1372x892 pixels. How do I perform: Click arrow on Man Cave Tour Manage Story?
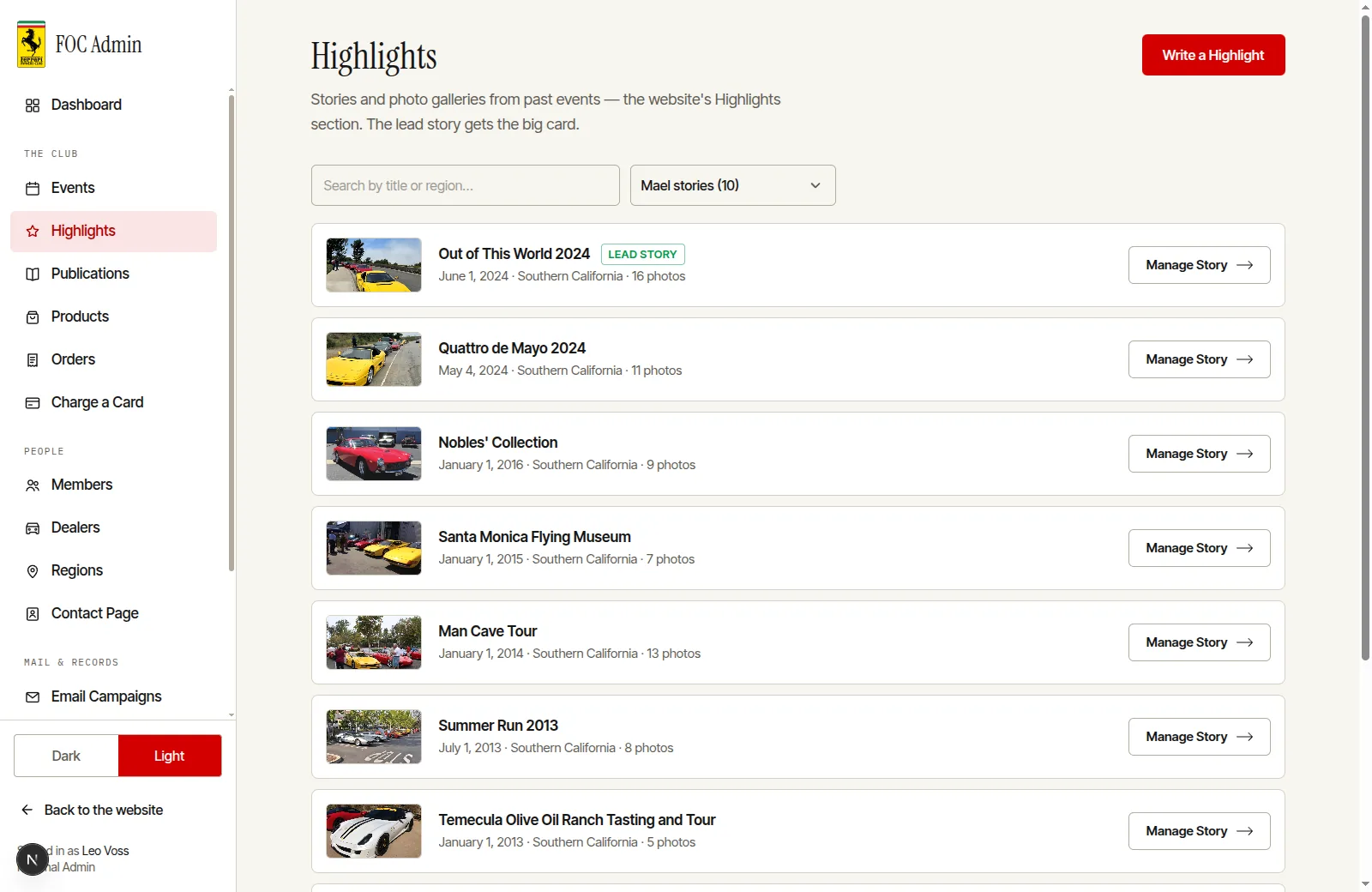(x=1245, y=642)
